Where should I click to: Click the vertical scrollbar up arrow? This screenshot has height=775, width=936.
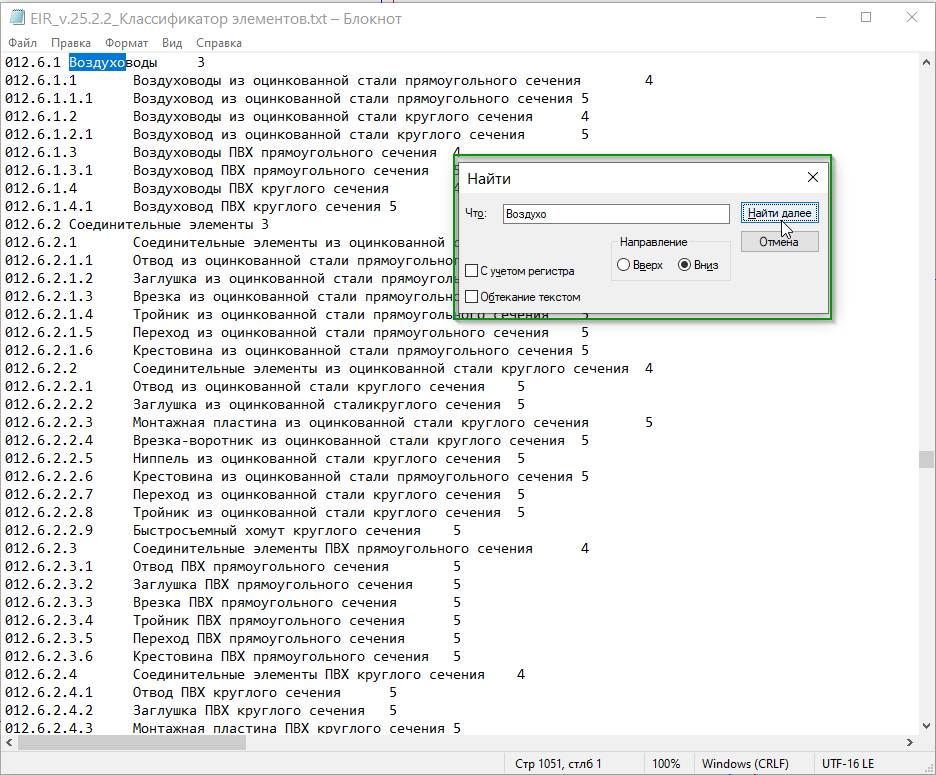[926, 62]
